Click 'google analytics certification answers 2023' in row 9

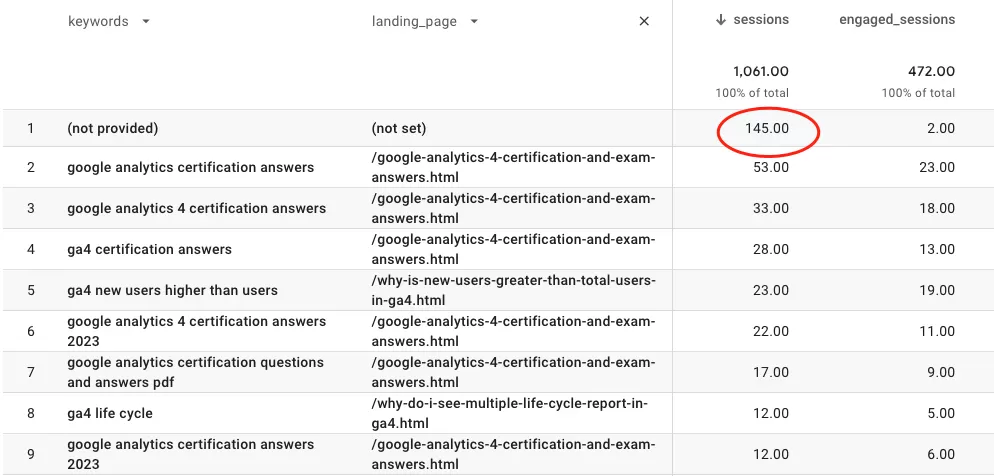click(191, 454)
